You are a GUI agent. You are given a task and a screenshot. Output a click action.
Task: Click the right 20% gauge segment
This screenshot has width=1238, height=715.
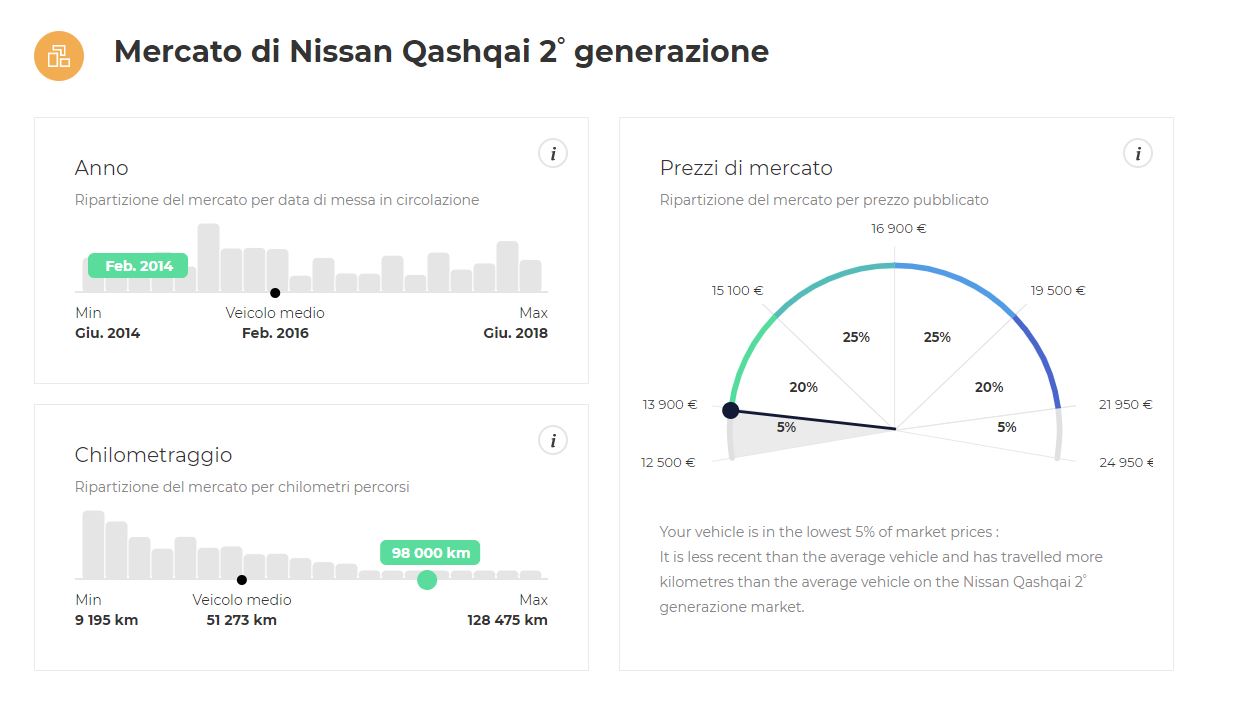tap(989, 387)
